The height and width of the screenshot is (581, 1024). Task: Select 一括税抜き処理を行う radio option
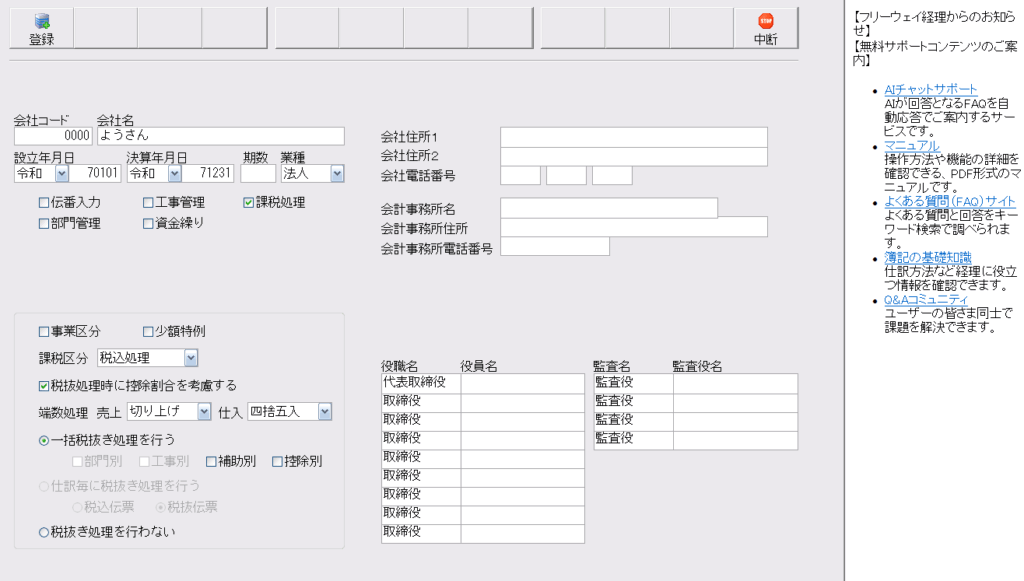tap(44, 439)
